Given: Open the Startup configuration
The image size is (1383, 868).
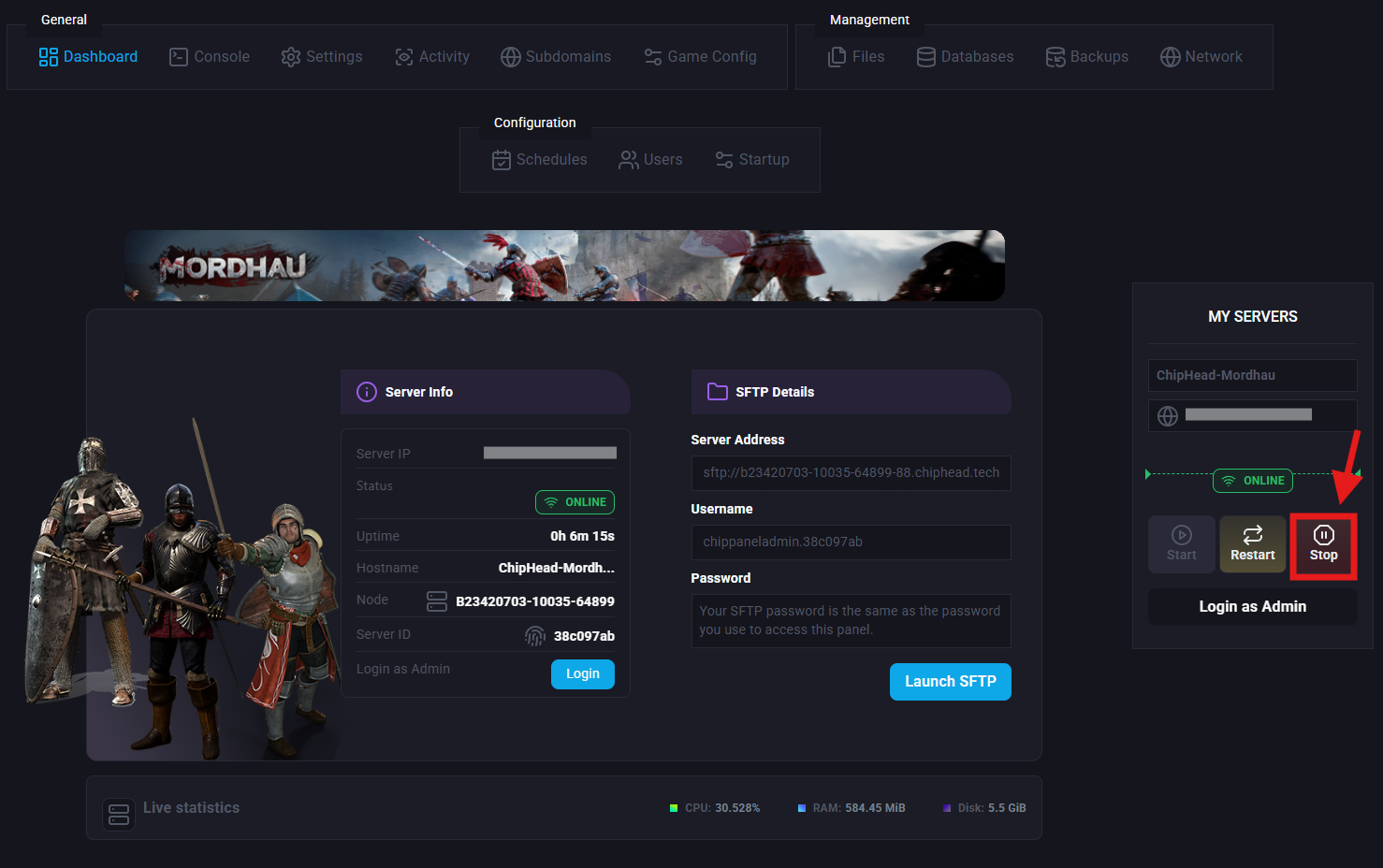Looking at the screenshot, I should pos(751,160).
